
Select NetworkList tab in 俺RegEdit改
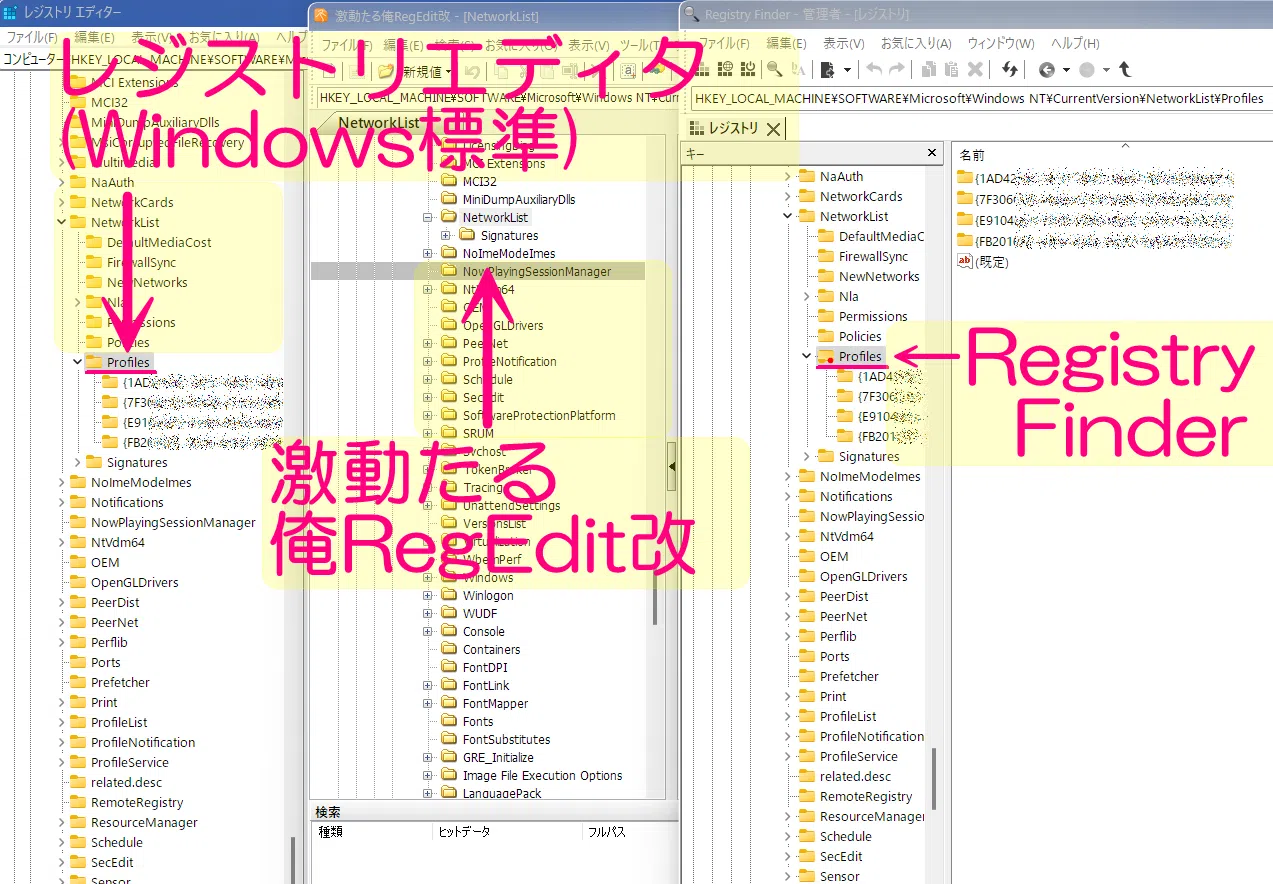coord(378,122)
